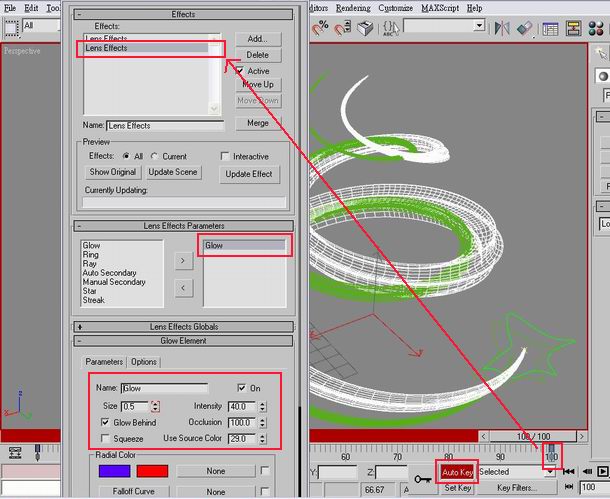The height and width of the screenshot is (499, 610).
Task: Switch to the Options tab
Action: pos(144,362)
